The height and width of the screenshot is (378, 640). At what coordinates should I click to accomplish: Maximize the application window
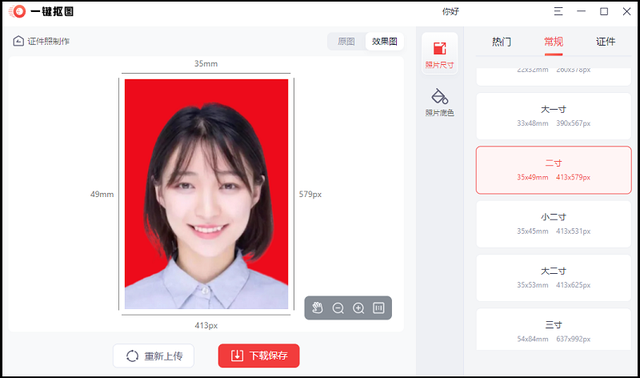pos(604,11)
